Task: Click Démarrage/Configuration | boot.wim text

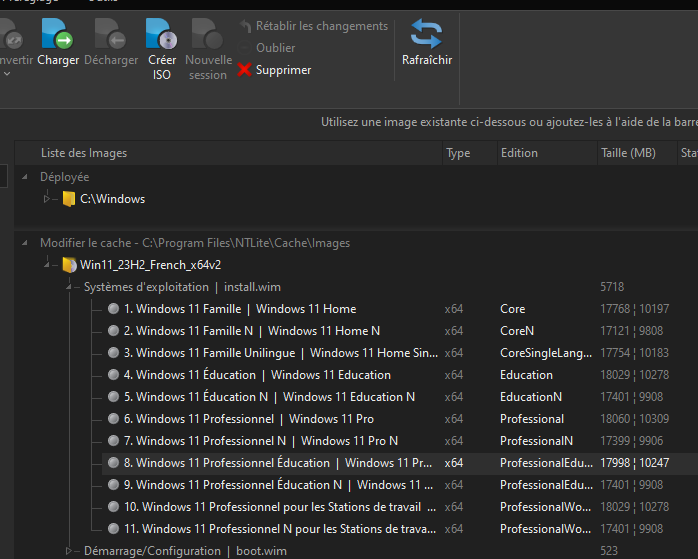Action: coord(185,551)
